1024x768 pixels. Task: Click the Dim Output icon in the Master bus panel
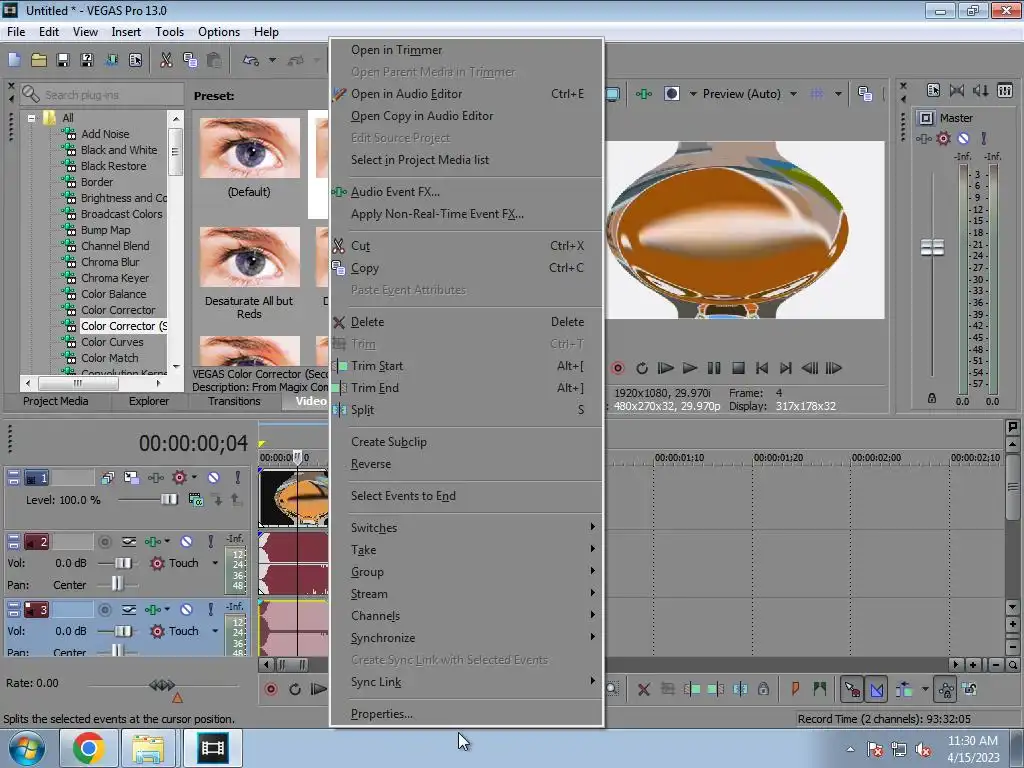pos(980,90)
